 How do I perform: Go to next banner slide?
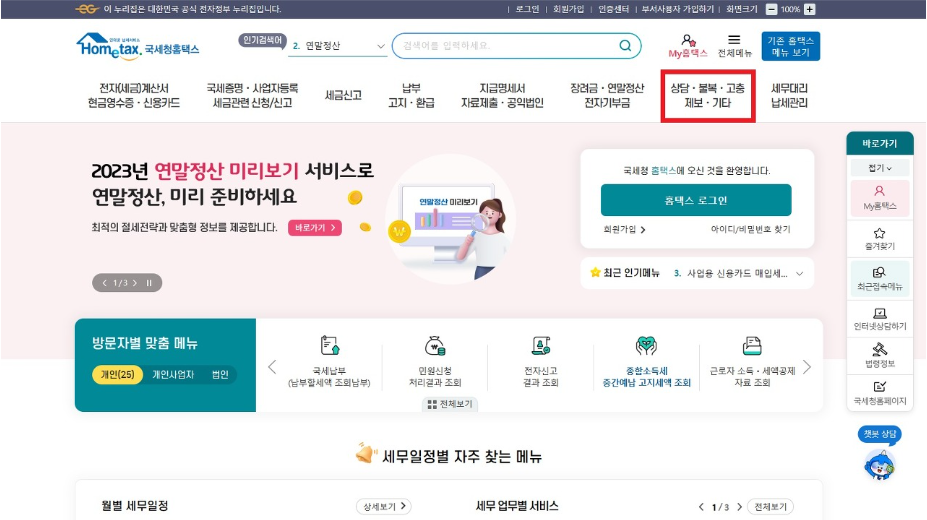coord(135,283)
